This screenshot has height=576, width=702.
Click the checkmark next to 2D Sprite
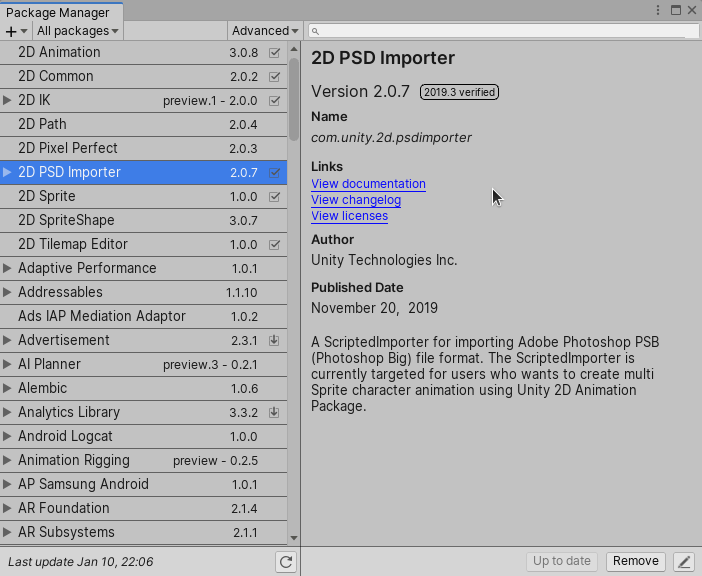coord(274,196)
